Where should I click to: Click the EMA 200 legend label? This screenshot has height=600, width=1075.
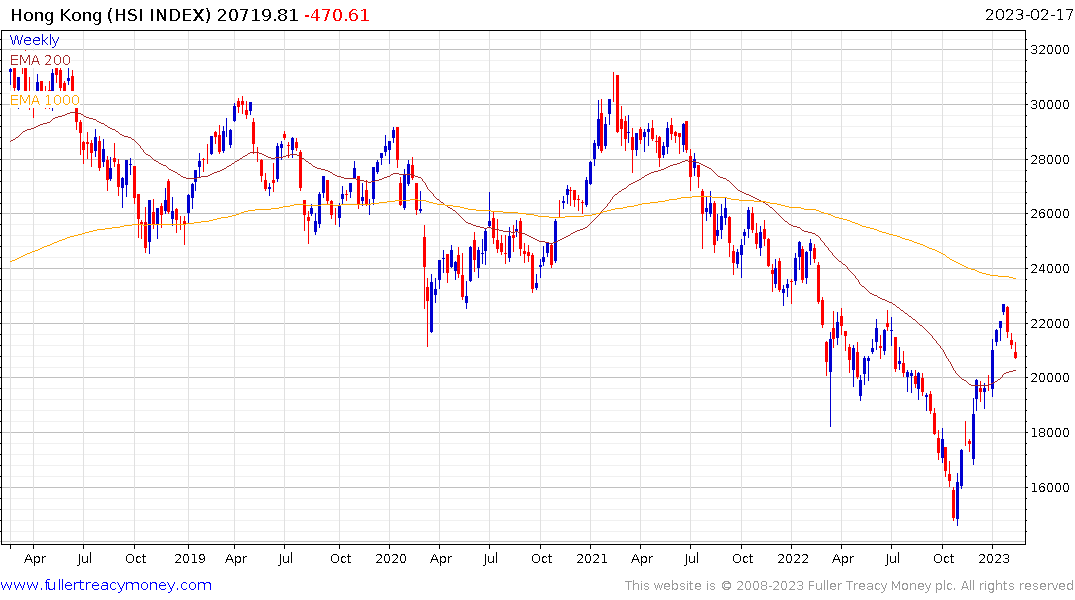40,60
